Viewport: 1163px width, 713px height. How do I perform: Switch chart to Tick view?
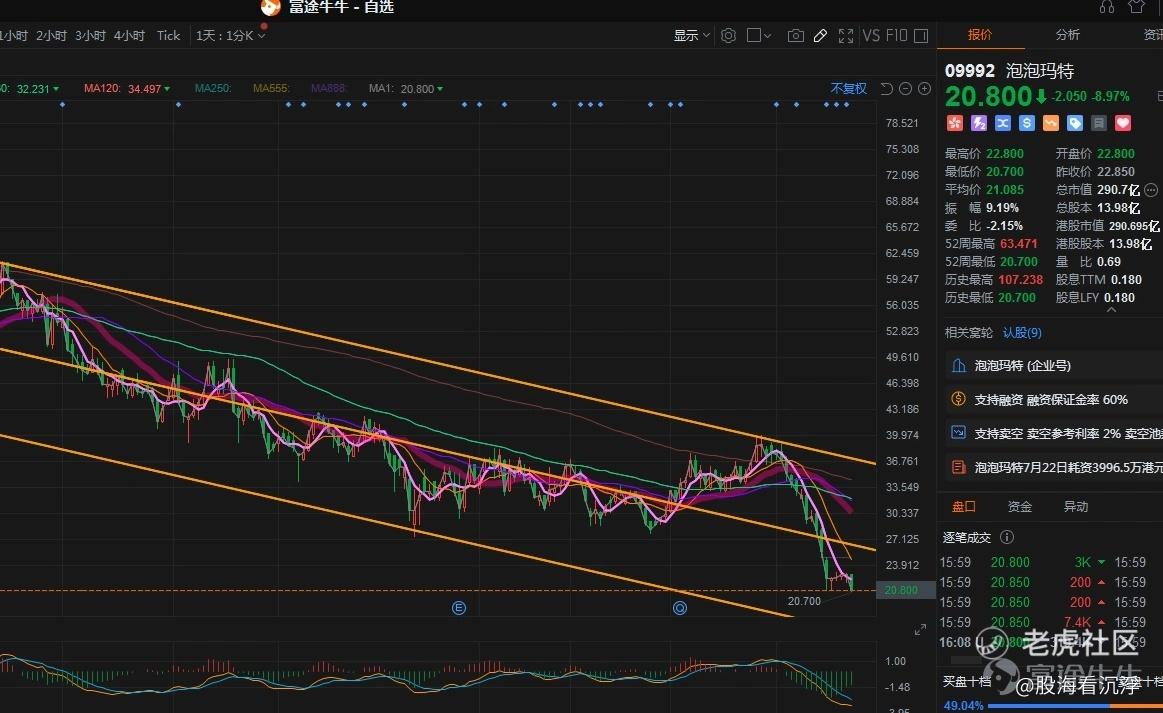(168, 36)
